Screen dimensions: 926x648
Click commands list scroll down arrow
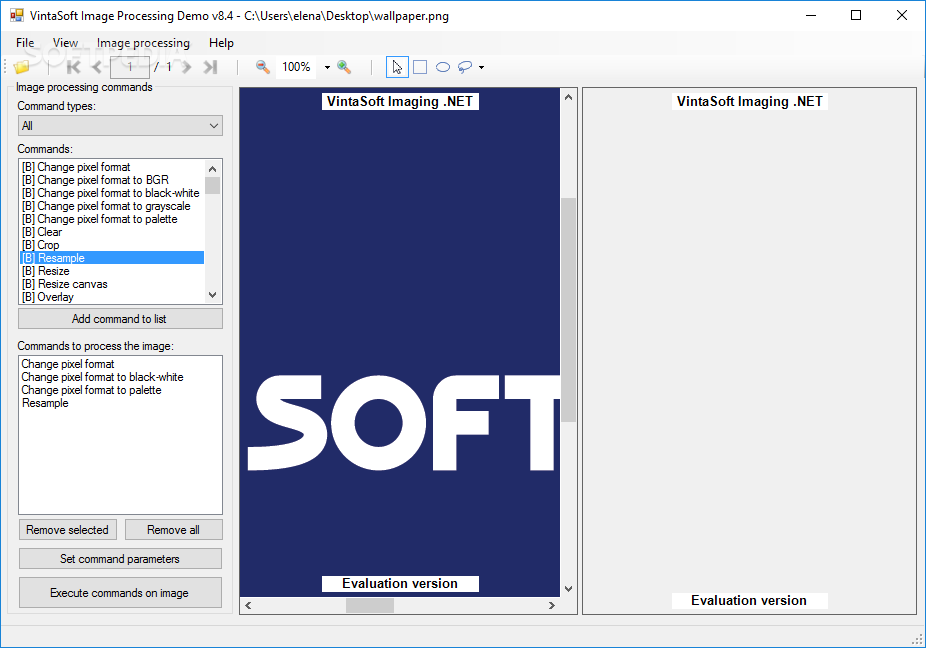tap(213, 295)
